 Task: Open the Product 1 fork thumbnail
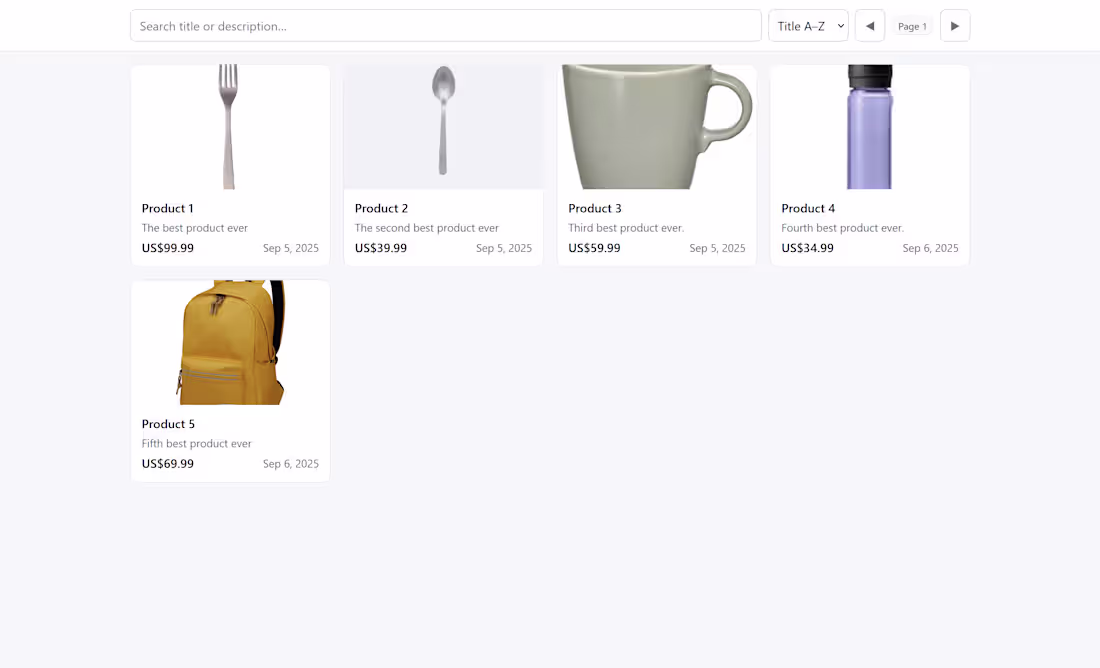230,127
